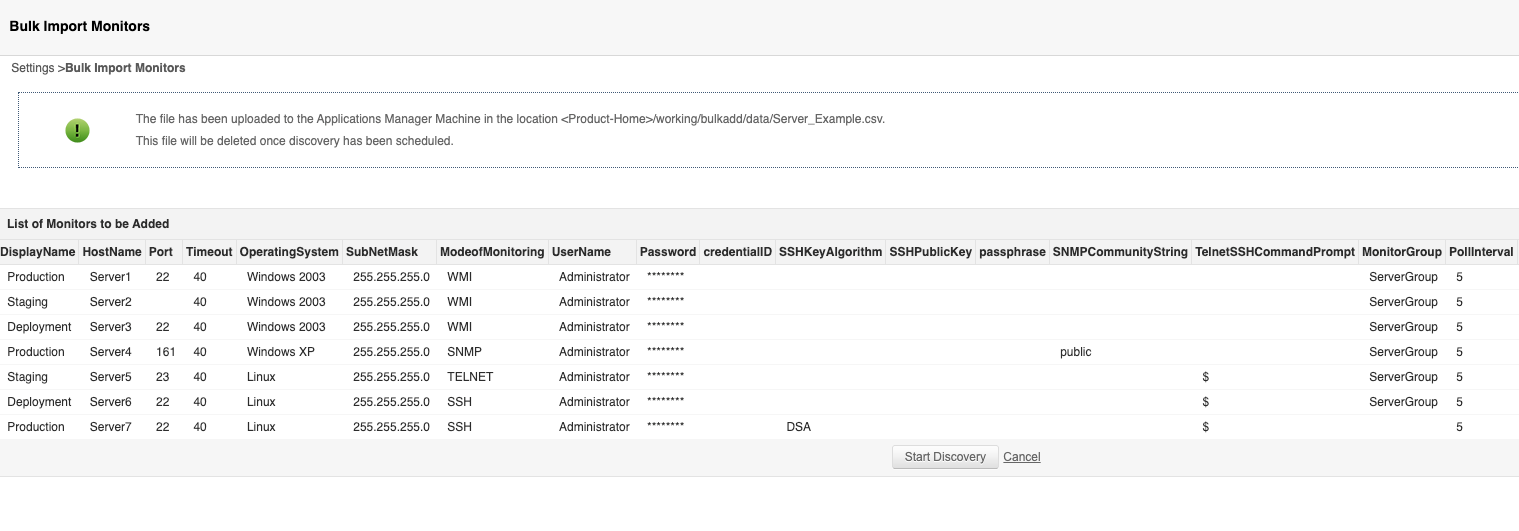Select the HostName column header
The height and width of the screenshot is (531, 1519).
pyautogui.click(x=112, y=252)
